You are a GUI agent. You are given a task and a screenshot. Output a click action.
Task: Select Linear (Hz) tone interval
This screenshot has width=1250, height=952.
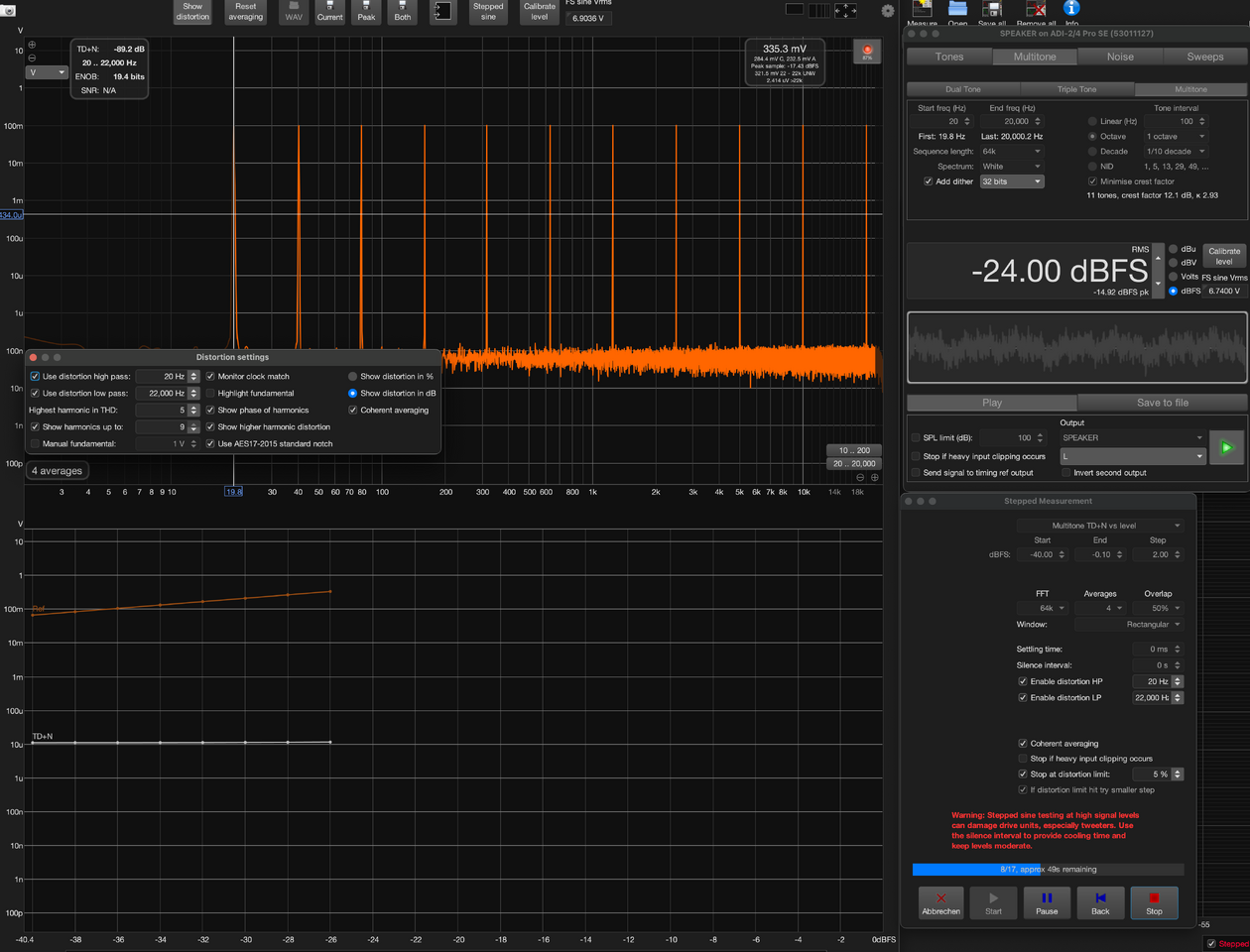(x=1092, y=121)
